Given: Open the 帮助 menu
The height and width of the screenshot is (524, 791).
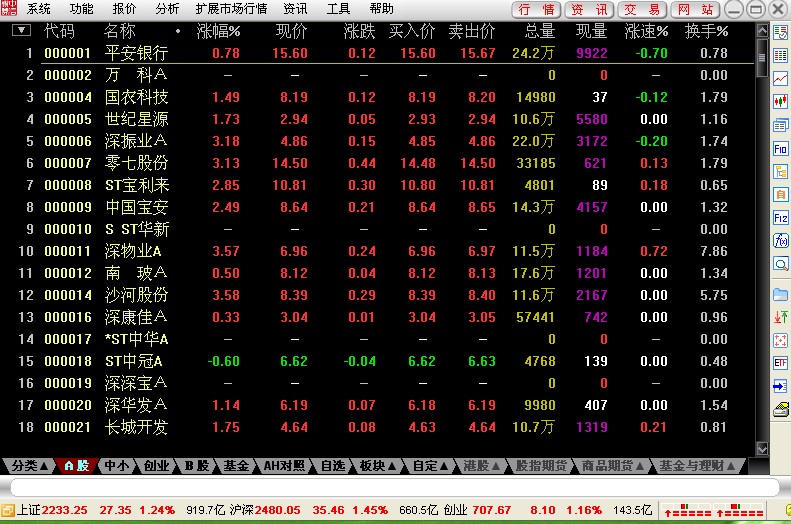Looking at the screenshot, I should point(381,9).
